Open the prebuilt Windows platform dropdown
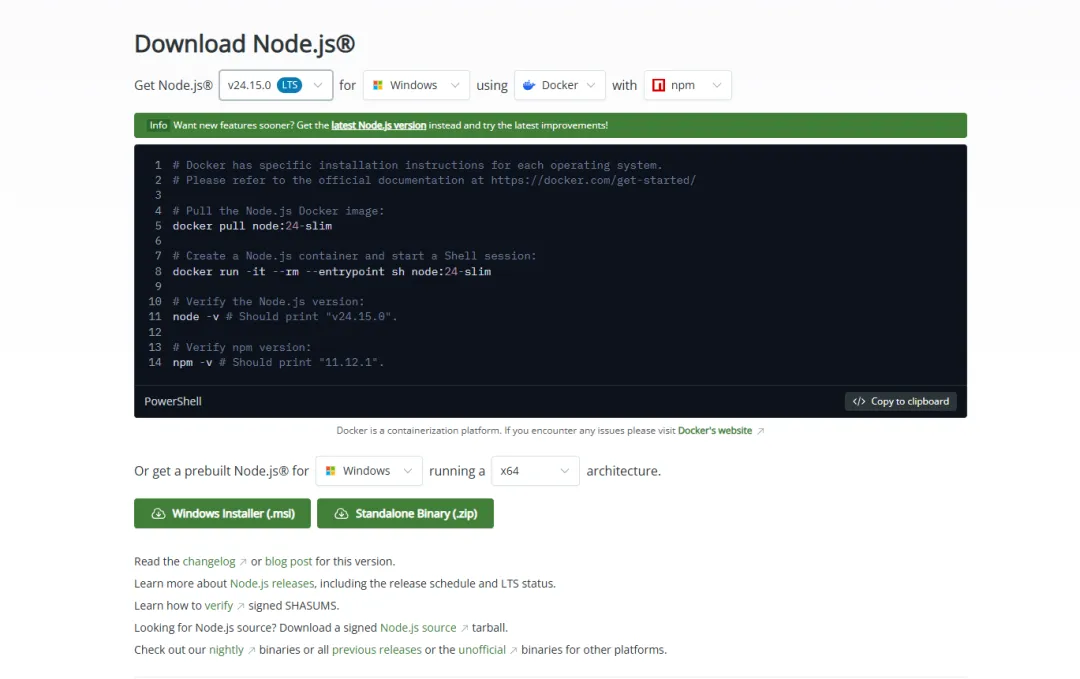 [368, 471]
